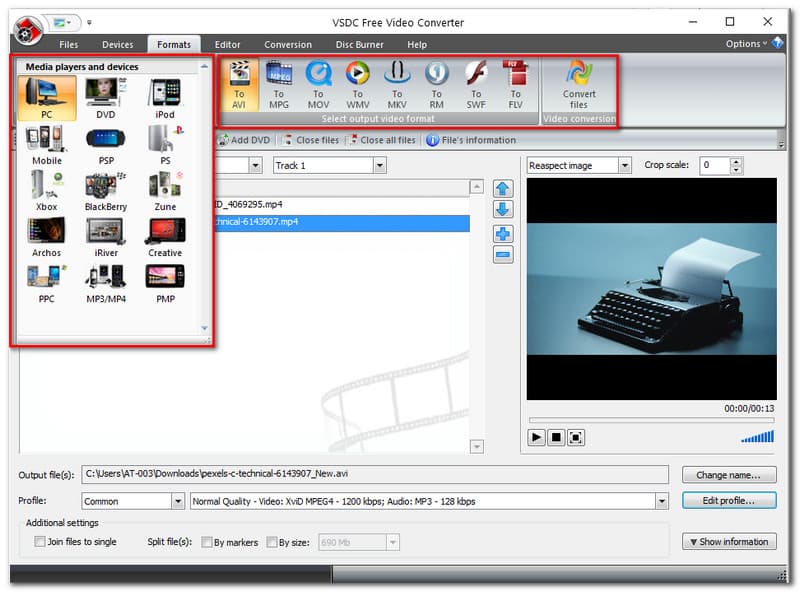This screenshot has height=592, width=800.
Task: Toggle the By markers split option
Action: pyautogui.click(x=207, y=542)
